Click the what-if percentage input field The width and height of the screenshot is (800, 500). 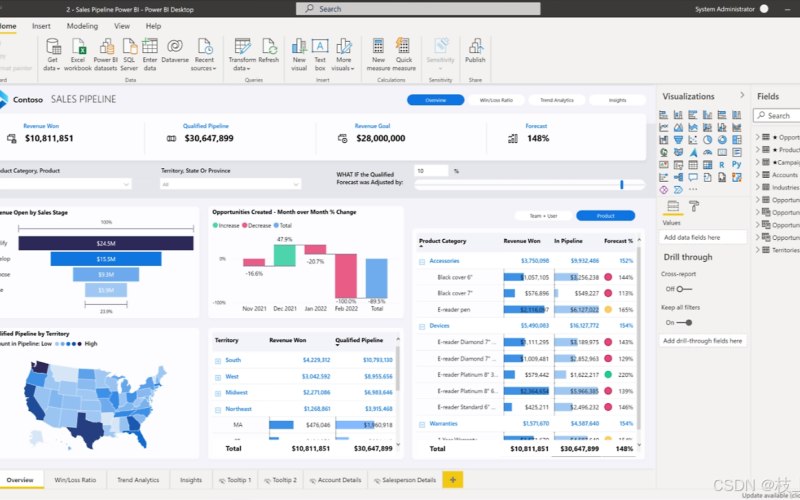tap(431, 171)
